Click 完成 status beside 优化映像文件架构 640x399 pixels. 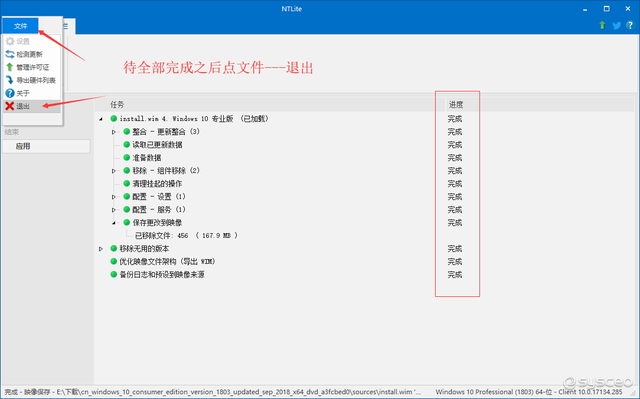coord(455,262)
